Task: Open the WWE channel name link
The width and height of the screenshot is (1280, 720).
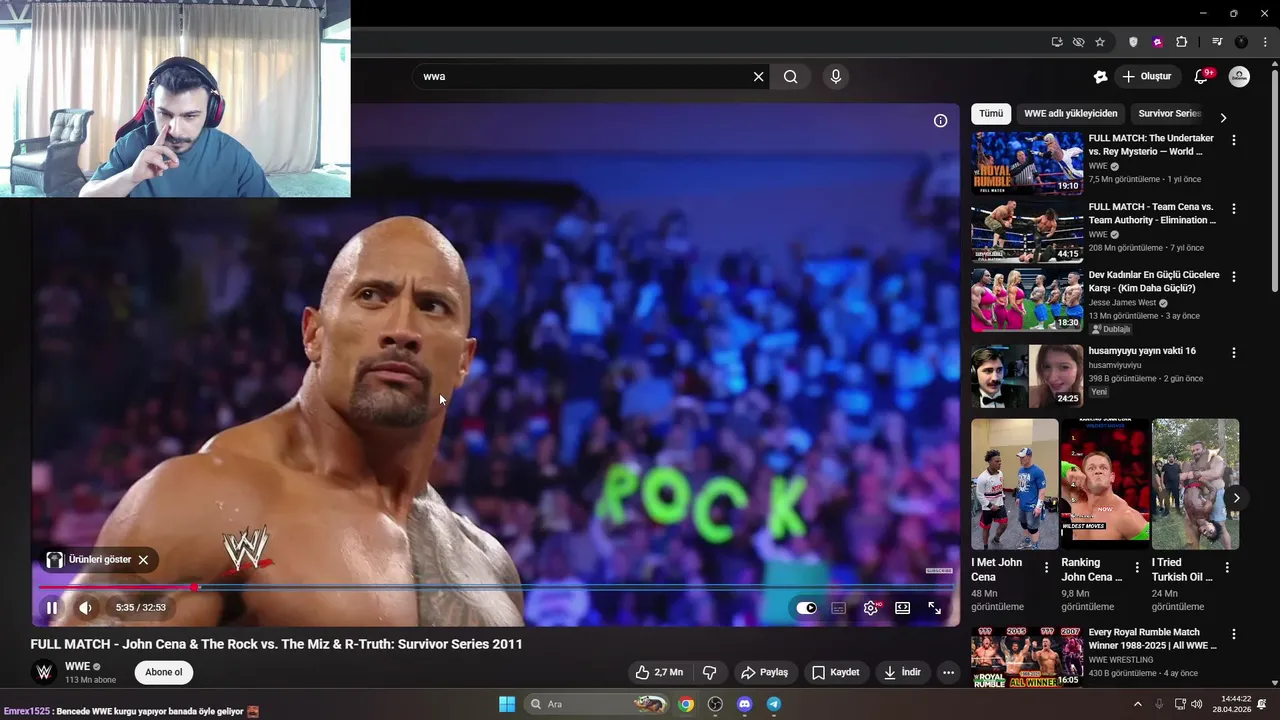Action: (77, 666)
